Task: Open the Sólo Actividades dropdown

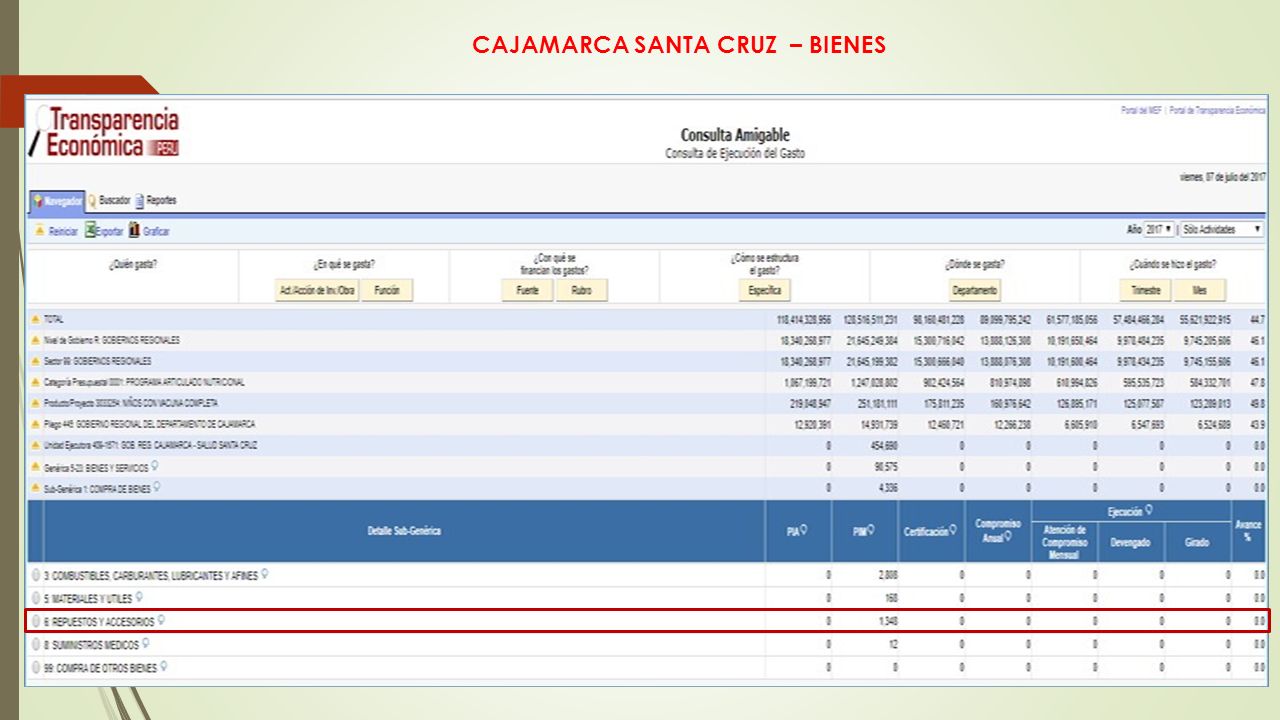Action: [x=1221, y=229]
